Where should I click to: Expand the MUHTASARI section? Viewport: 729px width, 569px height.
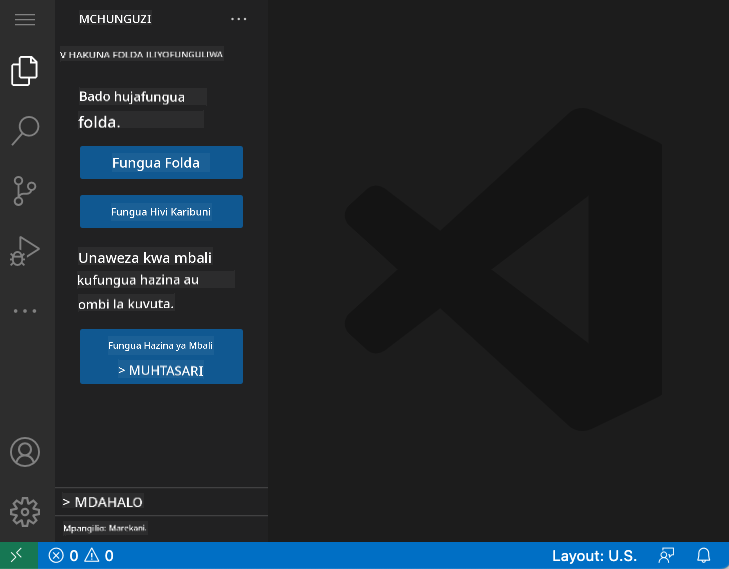[161, 370]
